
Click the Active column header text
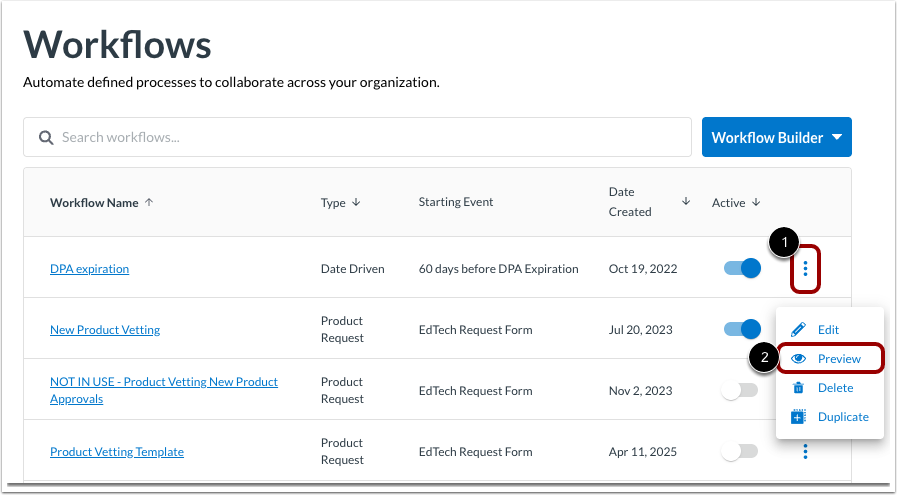tap(728, 203)
